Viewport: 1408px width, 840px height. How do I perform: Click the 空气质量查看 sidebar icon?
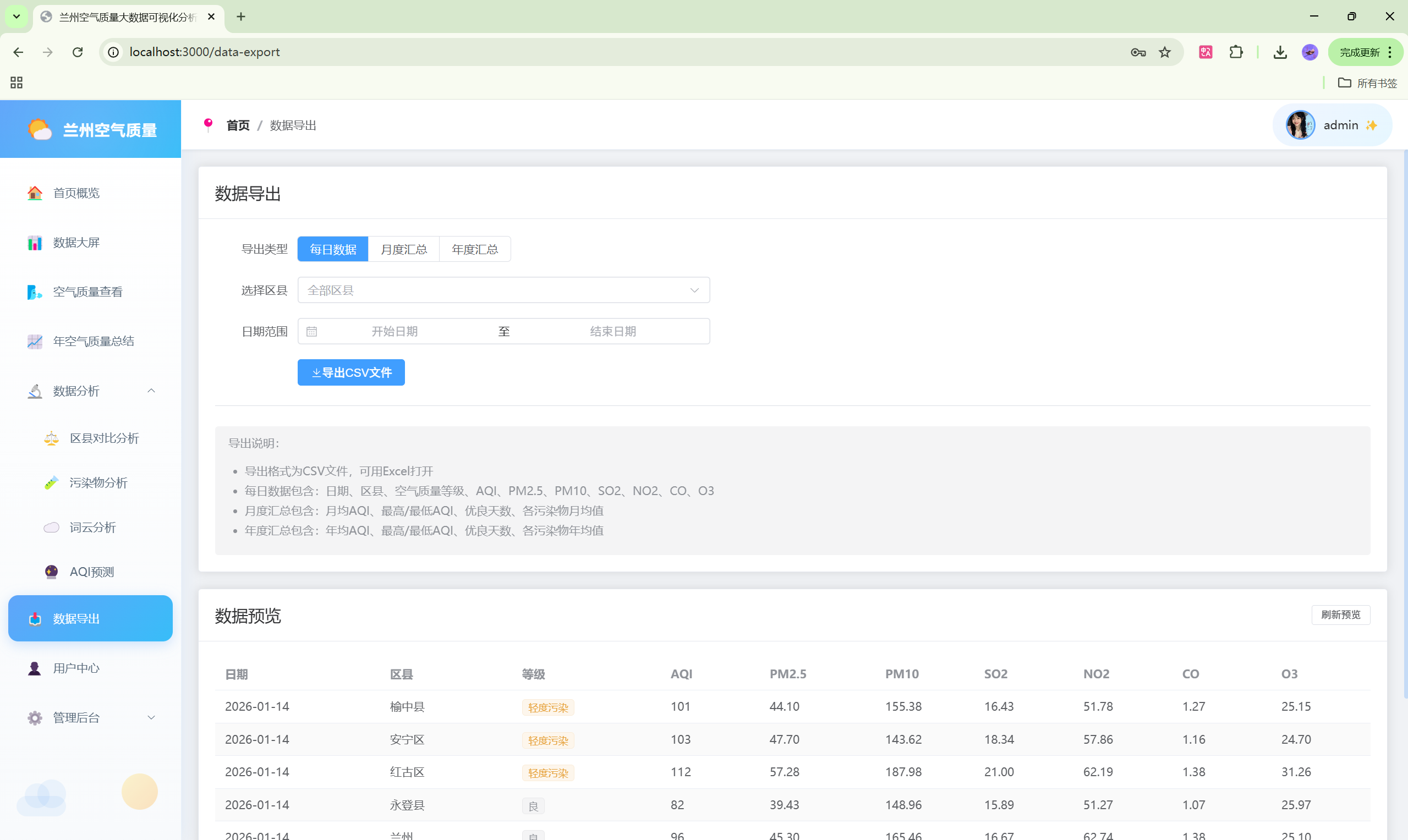click(35, 292)
